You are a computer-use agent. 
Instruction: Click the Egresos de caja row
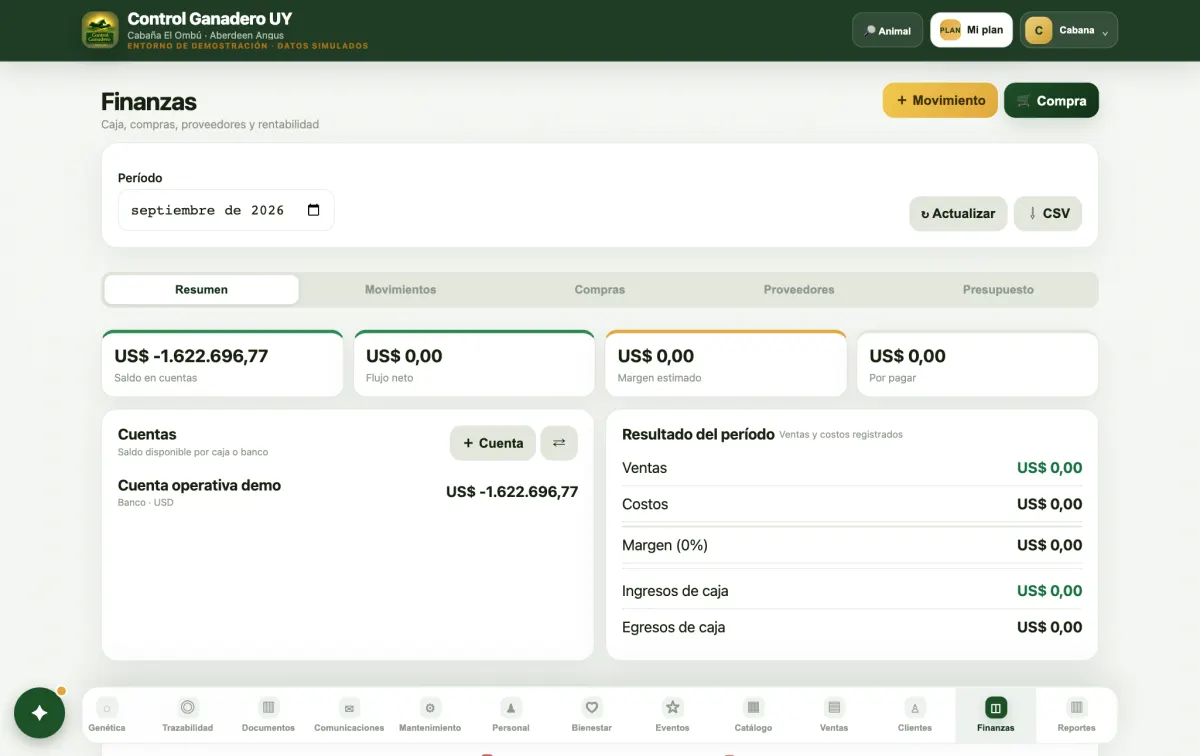click(x=852, y=627)
